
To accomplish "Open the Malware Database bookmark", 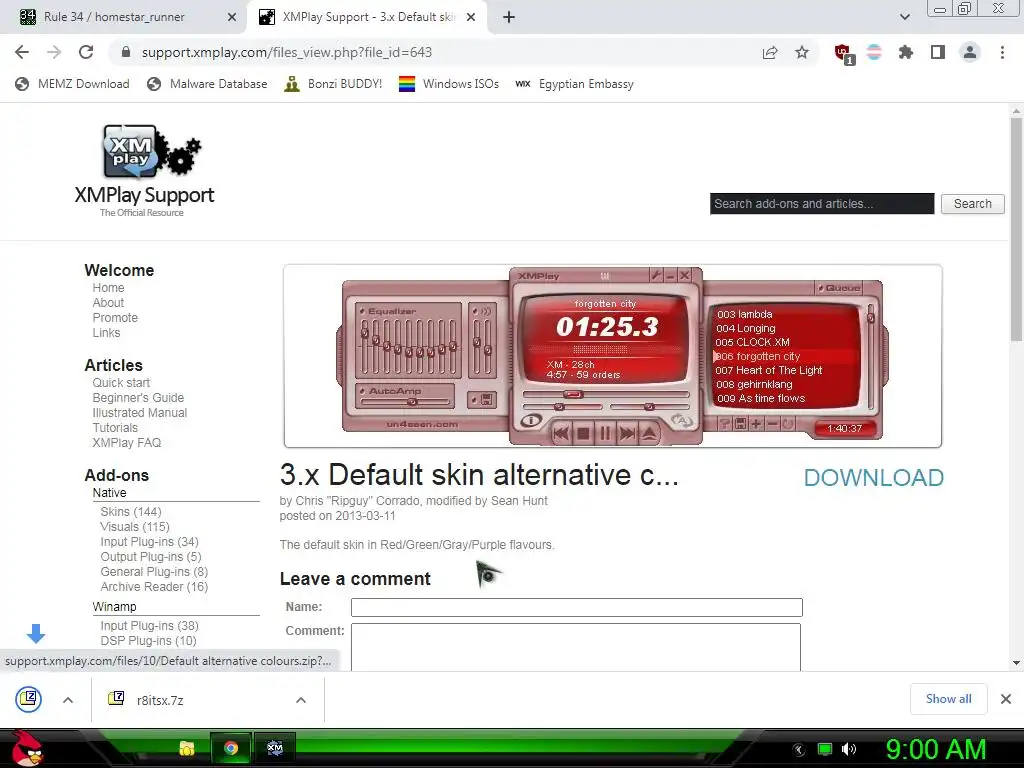I will (207, 84).
